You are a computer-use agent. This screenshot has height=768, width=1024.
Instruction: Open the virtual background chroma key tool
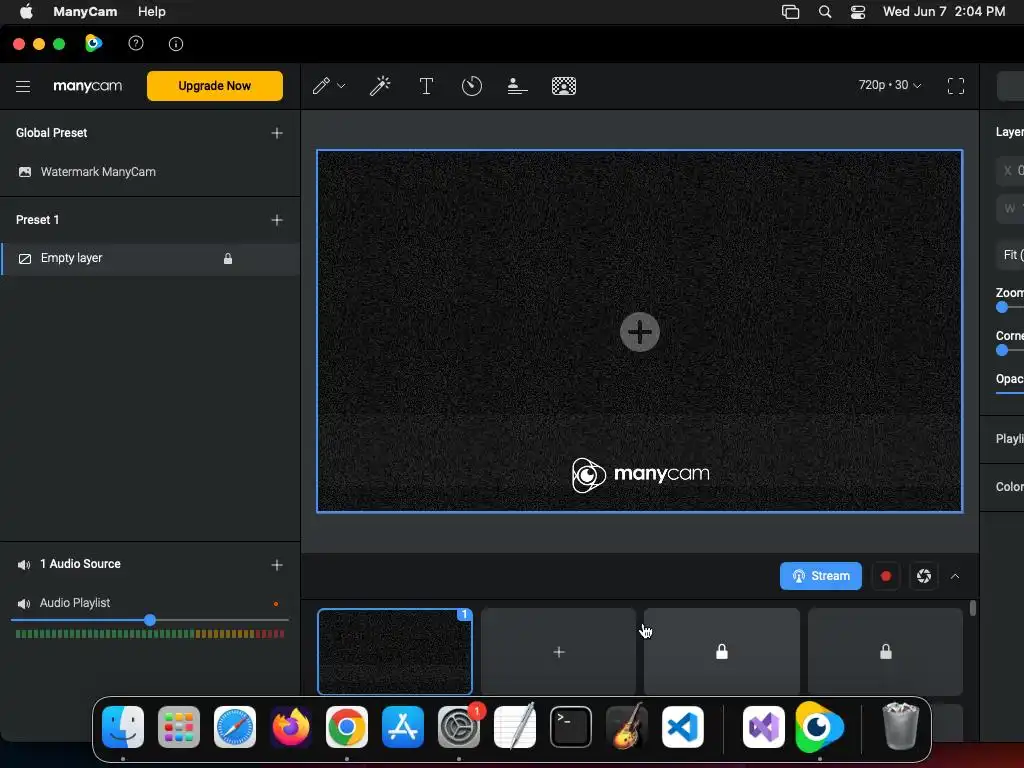(564, 86)
